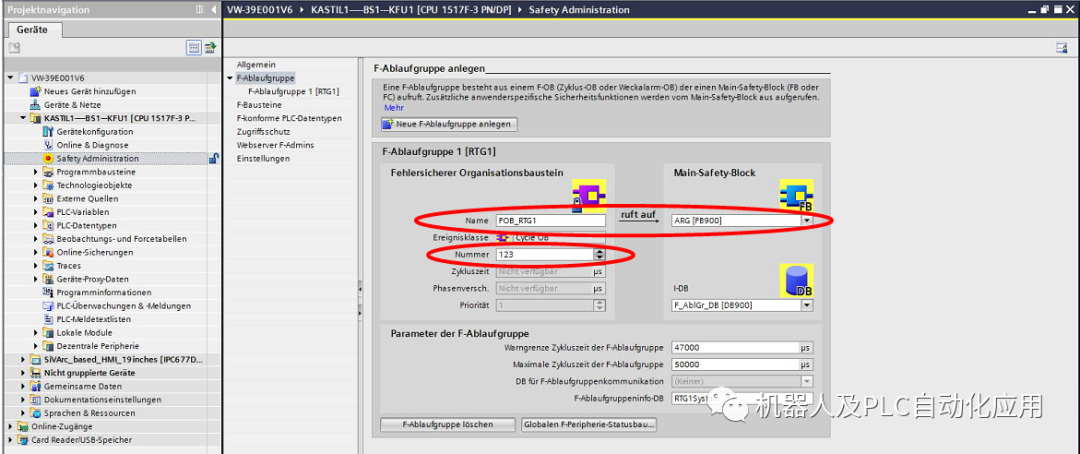Viewport: 1080px width, 454px height.
Task: Expand the Nicht gruppierte Geräte node
Action: (x=23, y=373)
